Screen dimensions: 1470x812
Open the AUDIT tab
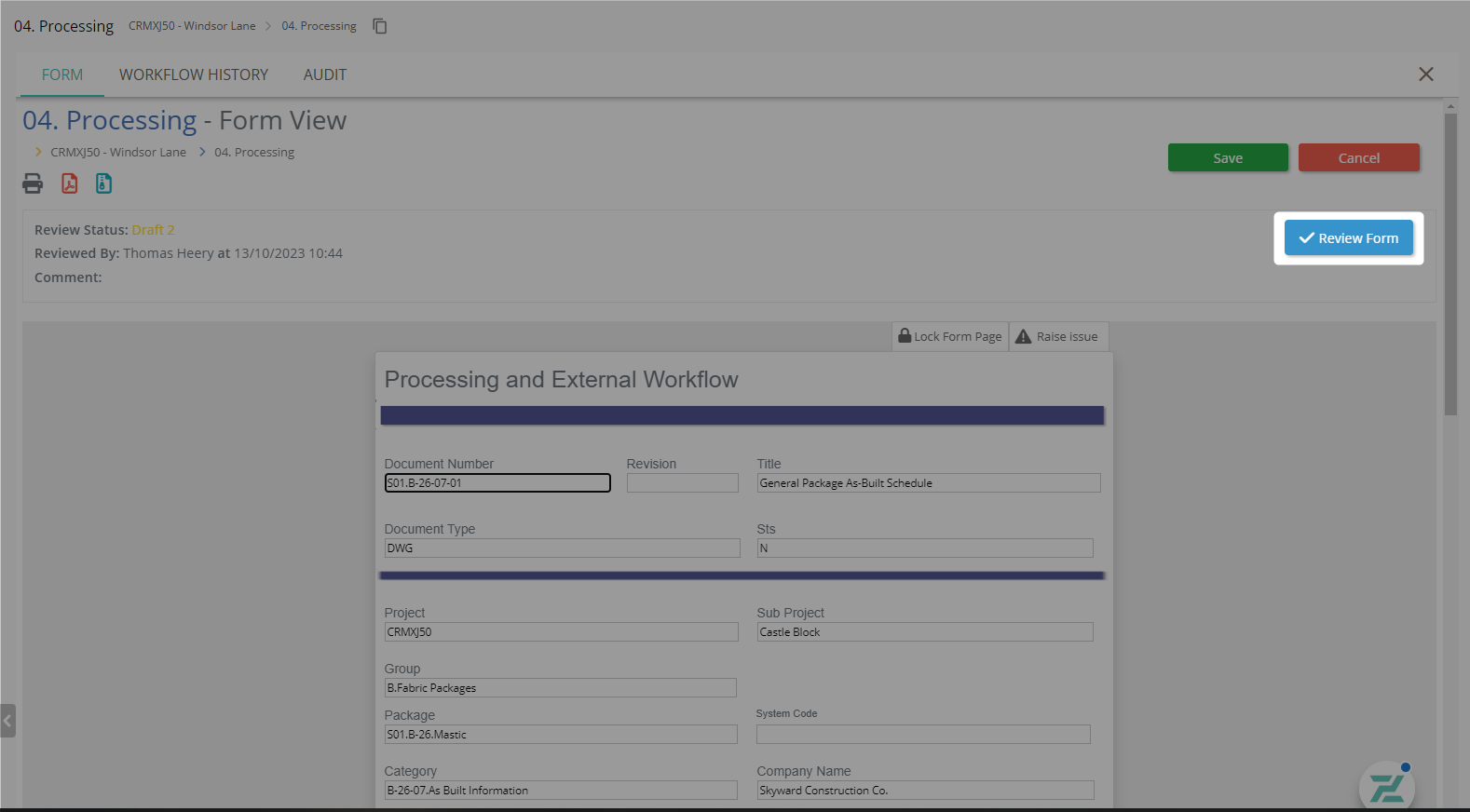pyautogui.click(x=325, y=74)
